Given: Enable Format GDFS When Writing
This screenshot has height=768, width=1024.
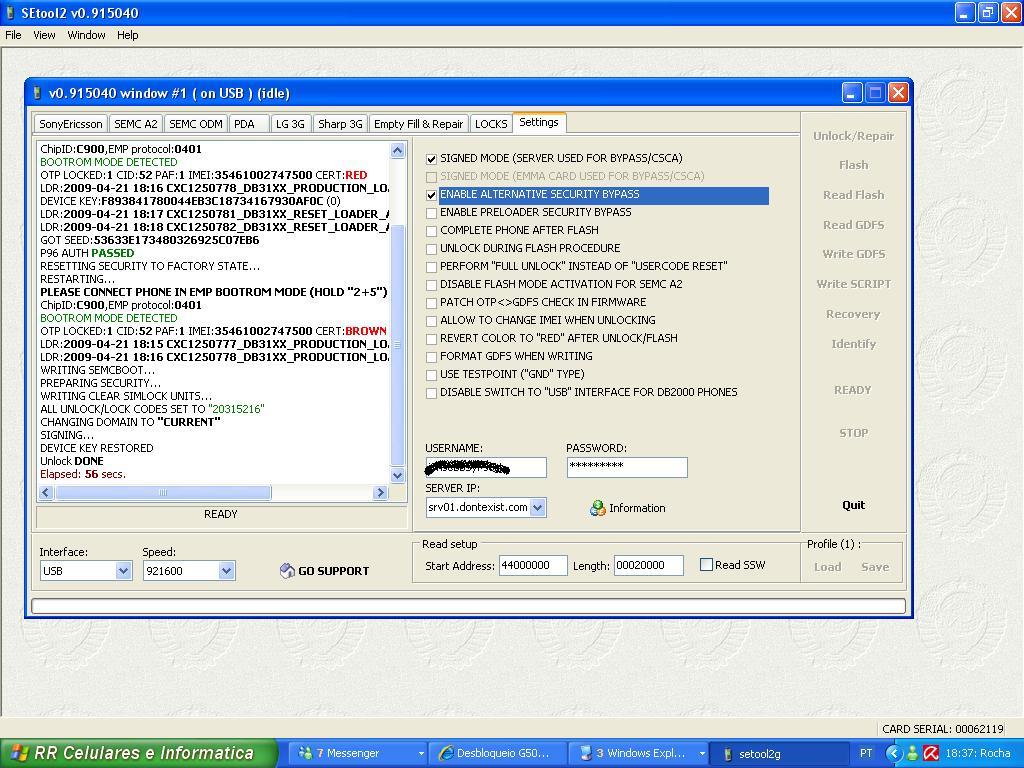Looking at the screenshot, I should click(x=431, y=357).
